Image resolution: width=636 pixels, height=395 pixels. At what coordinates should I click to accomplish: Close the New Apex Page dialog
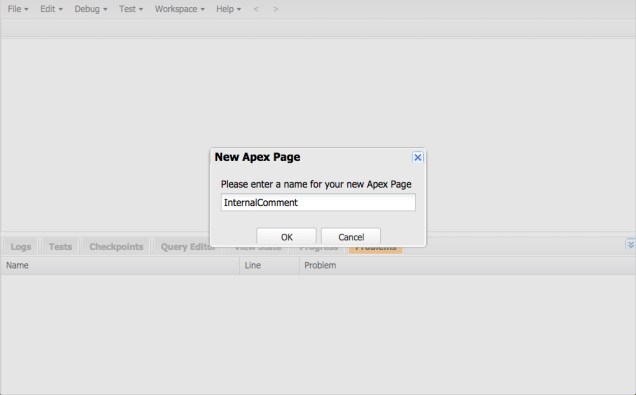(417, 157)
